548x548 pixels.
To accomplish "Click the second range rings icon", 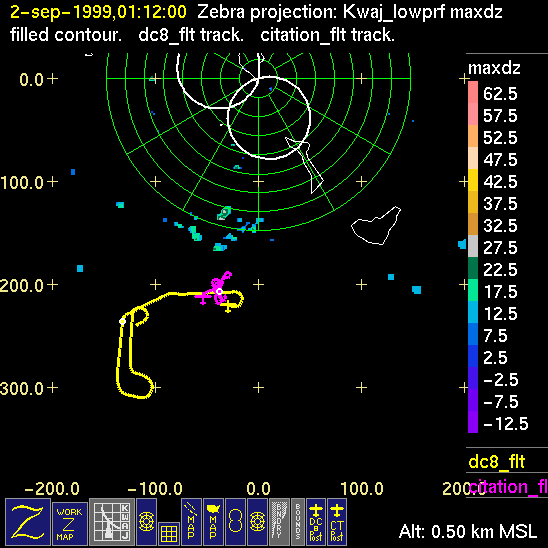I will coord(258,522).
